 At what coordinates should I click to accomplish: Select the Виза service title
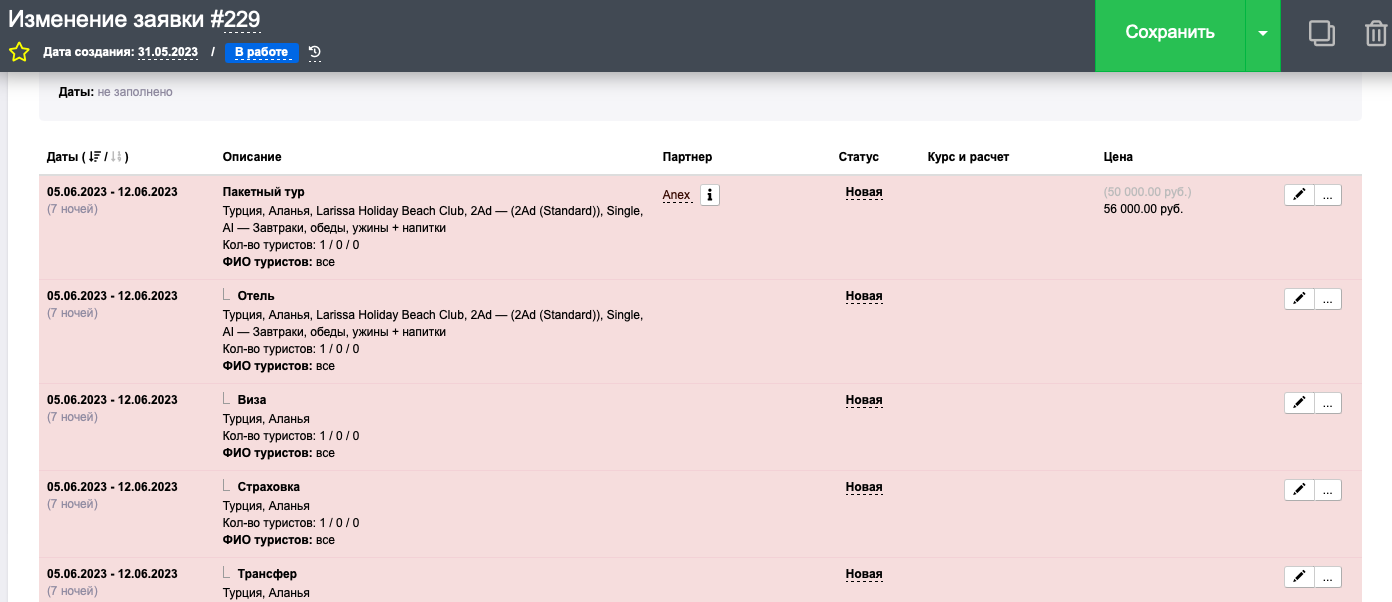tap(252, 400)
